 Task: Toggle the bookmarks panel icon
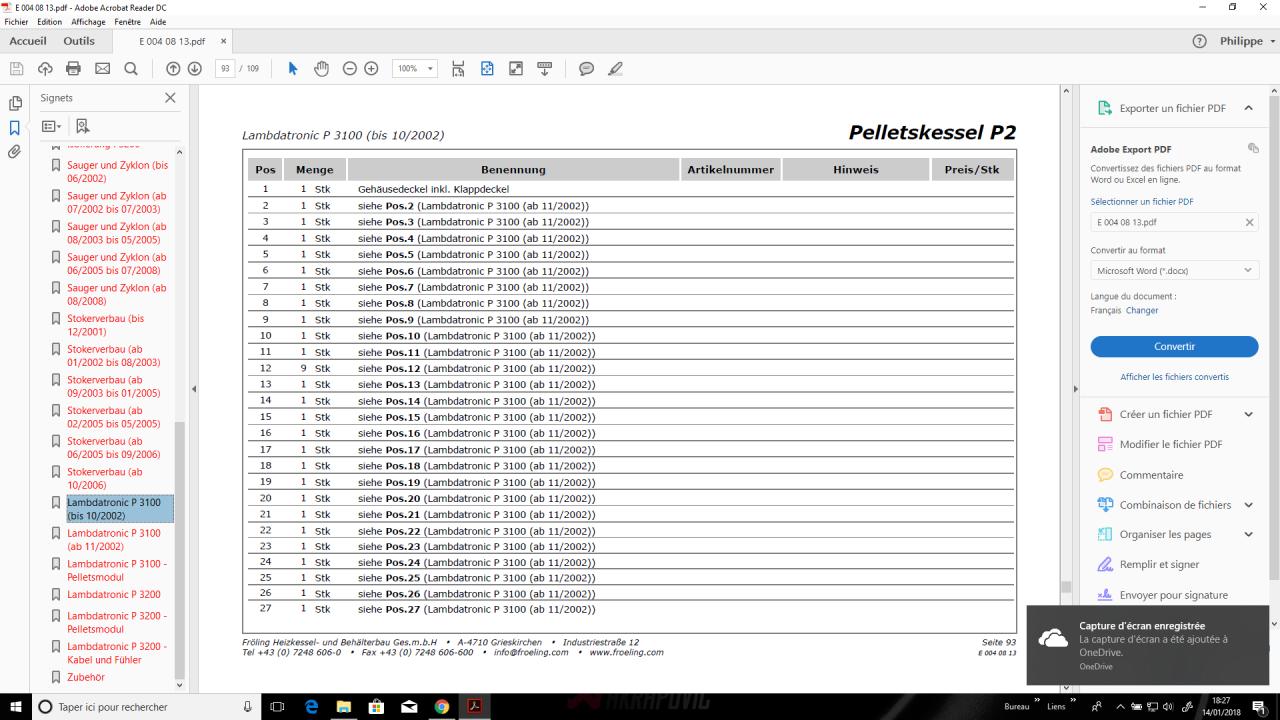coord(15,128)
